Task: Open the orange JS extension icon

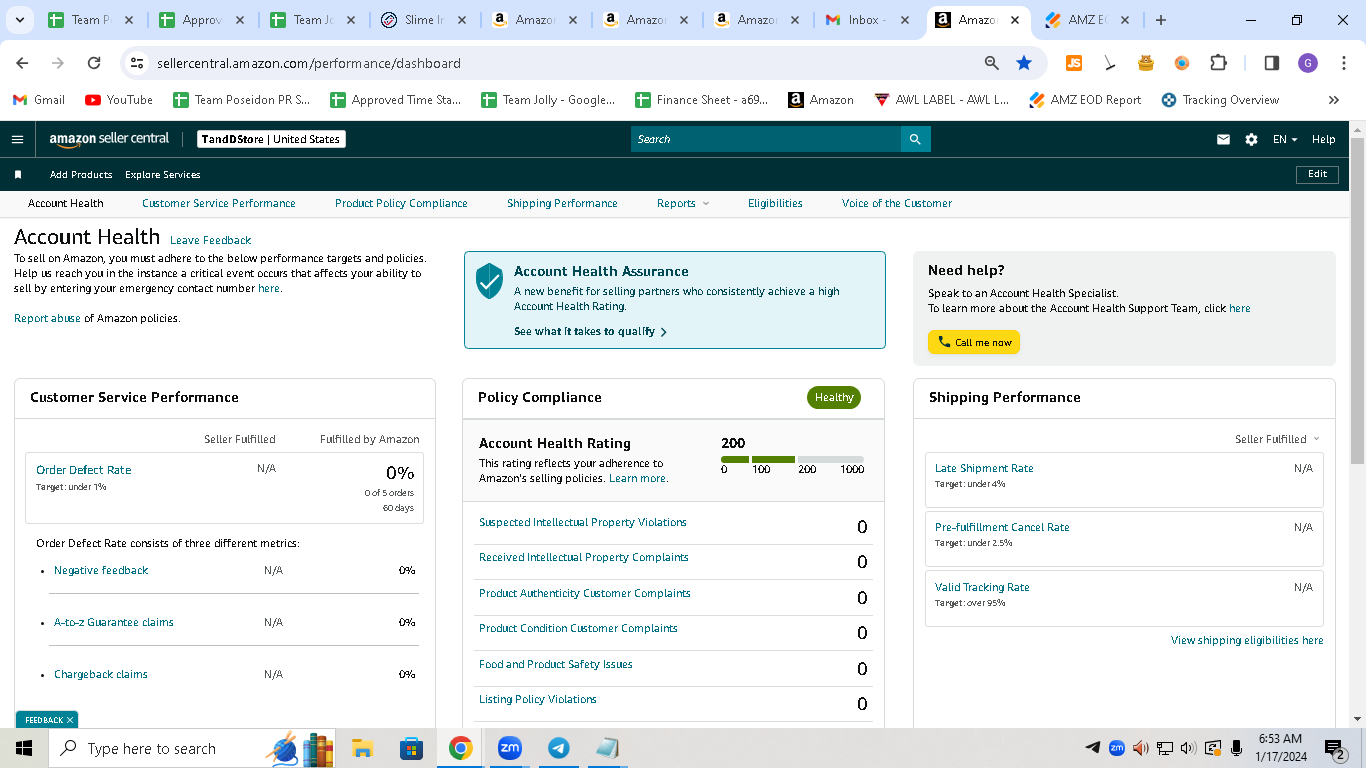Action: 1074,63
